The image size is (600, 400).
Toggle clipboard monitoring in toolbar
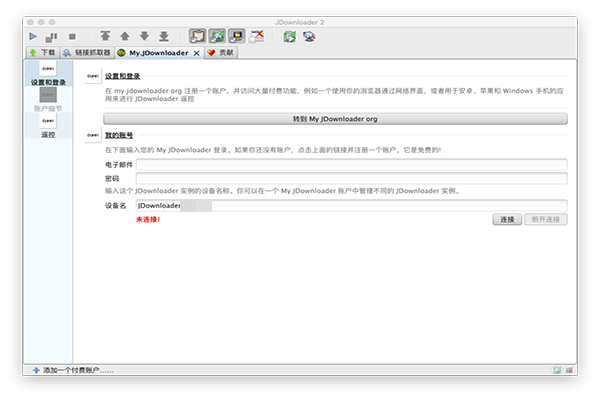(197, 36)
